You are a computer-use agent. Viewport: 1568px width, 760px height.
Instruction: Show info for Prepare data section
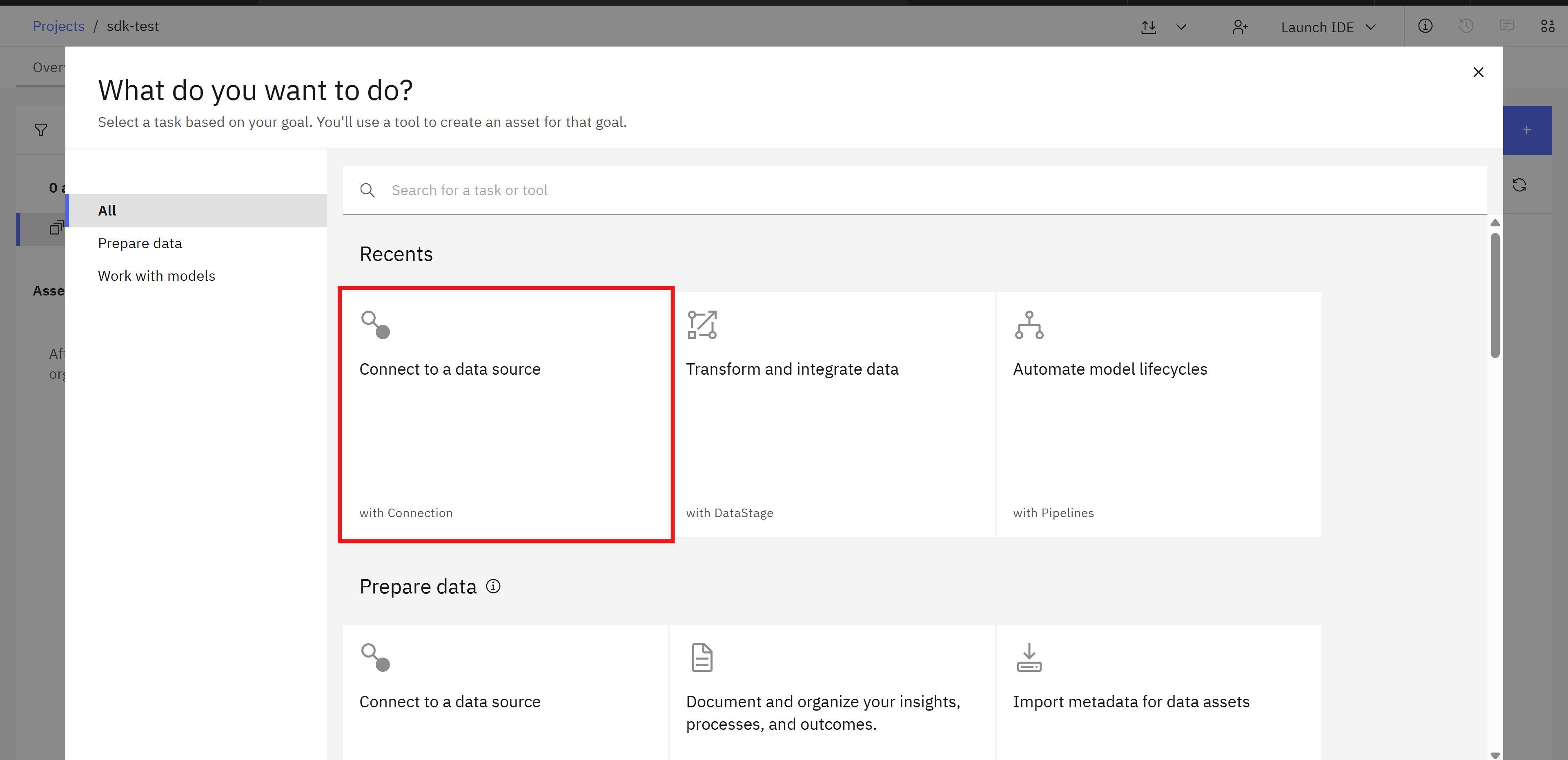[493, 587]
